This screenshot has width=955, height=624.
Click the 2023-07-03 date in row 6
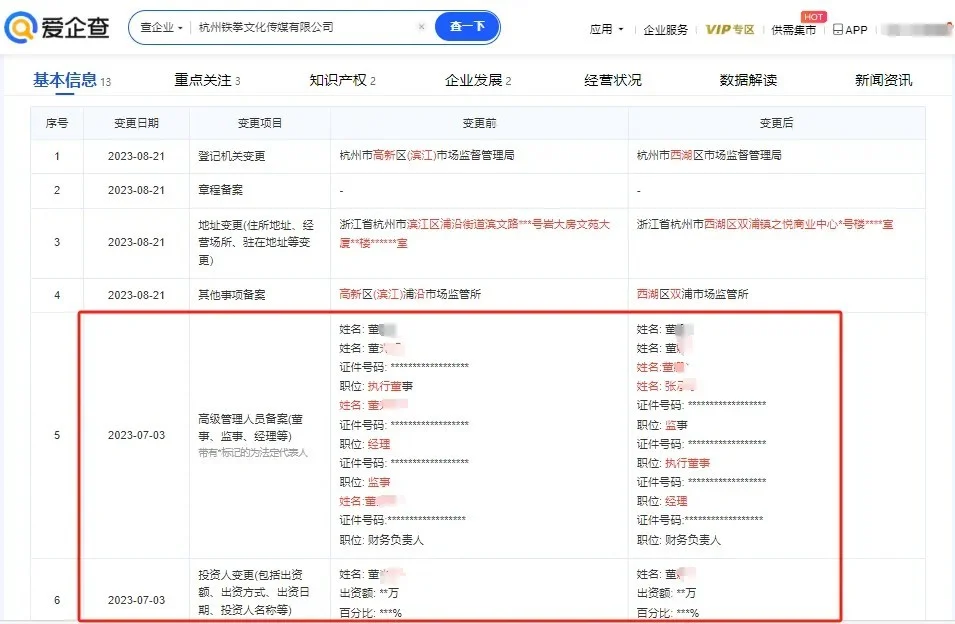coord(136,600)
